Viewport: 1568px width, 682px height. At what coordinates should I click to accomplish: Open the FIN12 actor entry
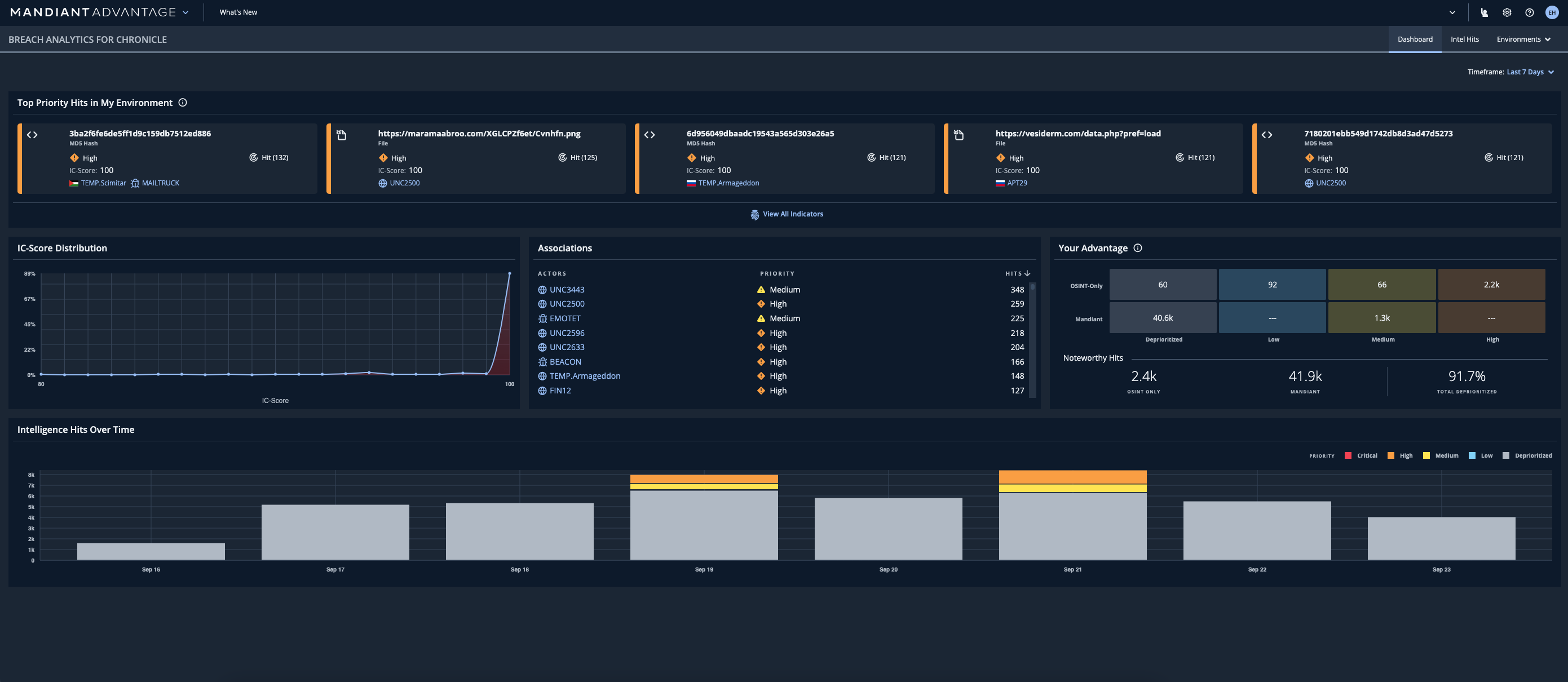(560, 391)
